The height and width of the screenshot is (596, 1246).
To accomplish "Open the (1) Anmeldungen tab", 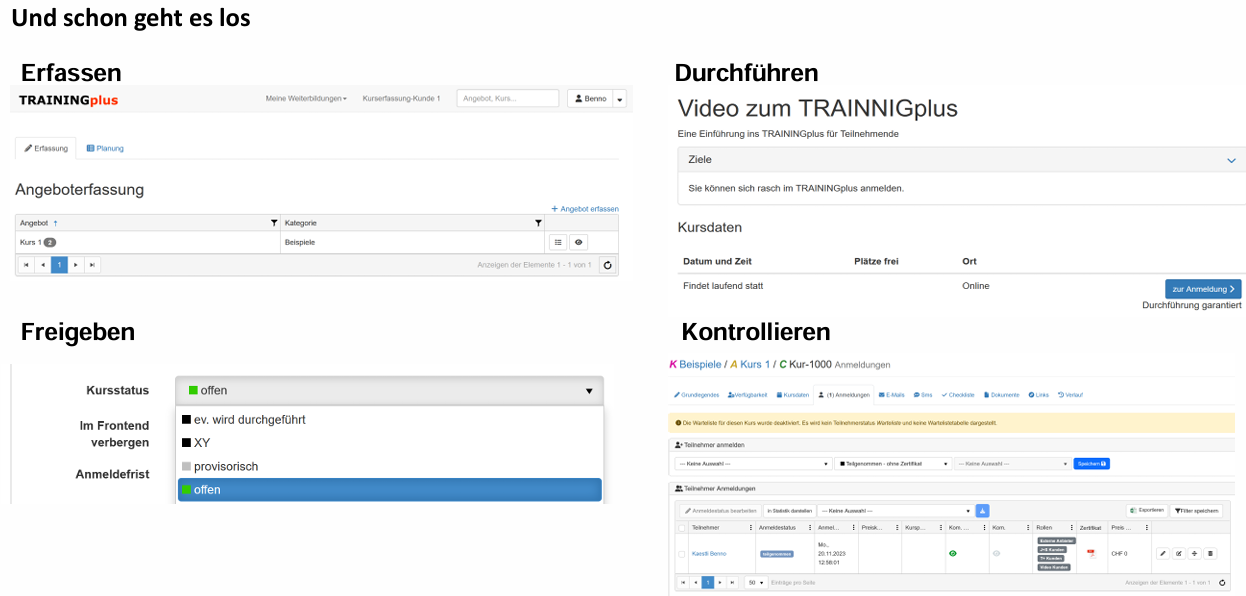I will [844, 395].
